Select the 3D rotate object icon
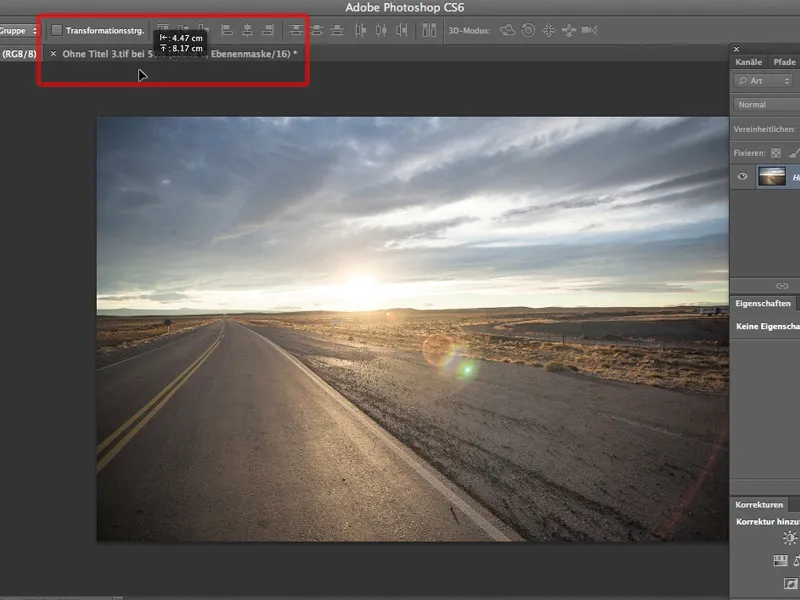Viewport: 800px width, 600px height. (x=507, y=31)
